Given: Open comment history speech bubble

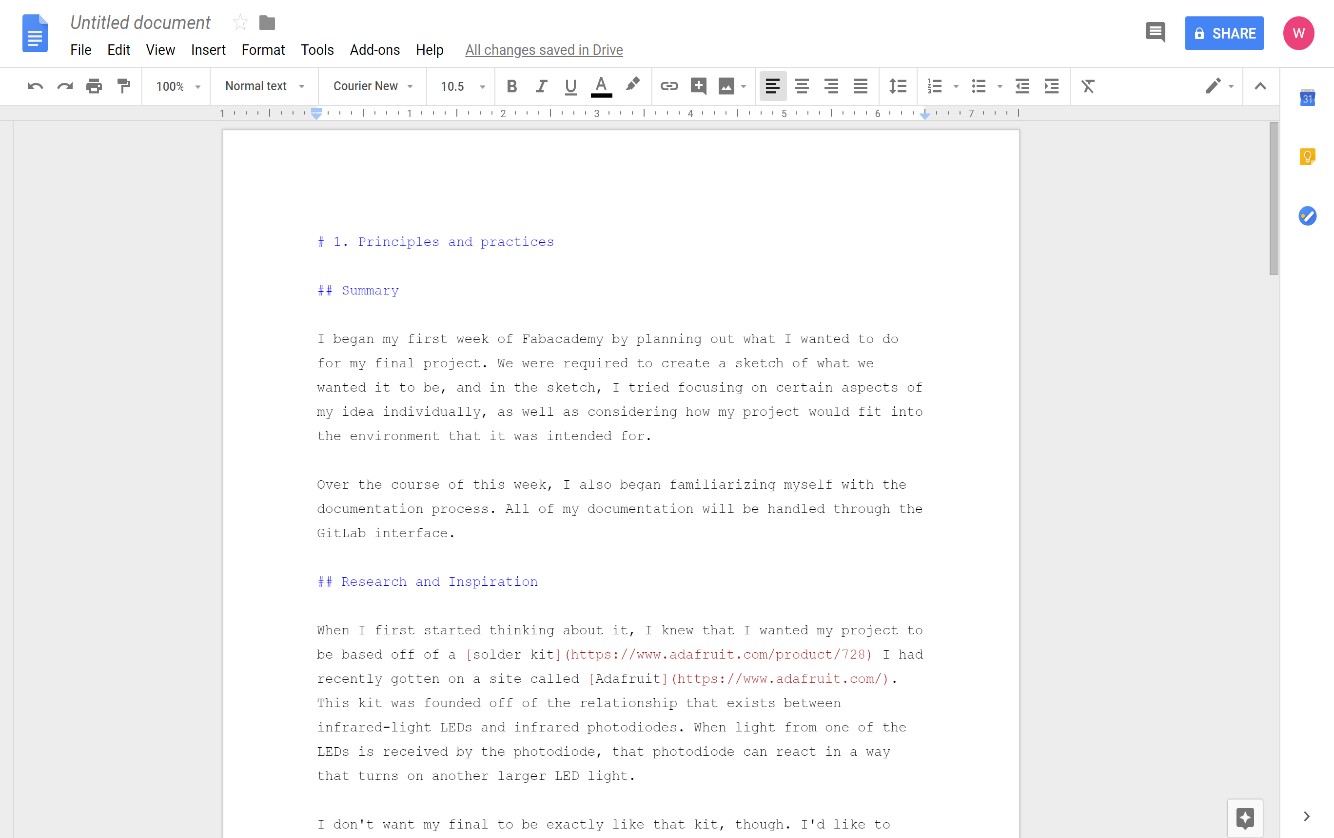Looking at the screenshot, I should [1155, 32].
